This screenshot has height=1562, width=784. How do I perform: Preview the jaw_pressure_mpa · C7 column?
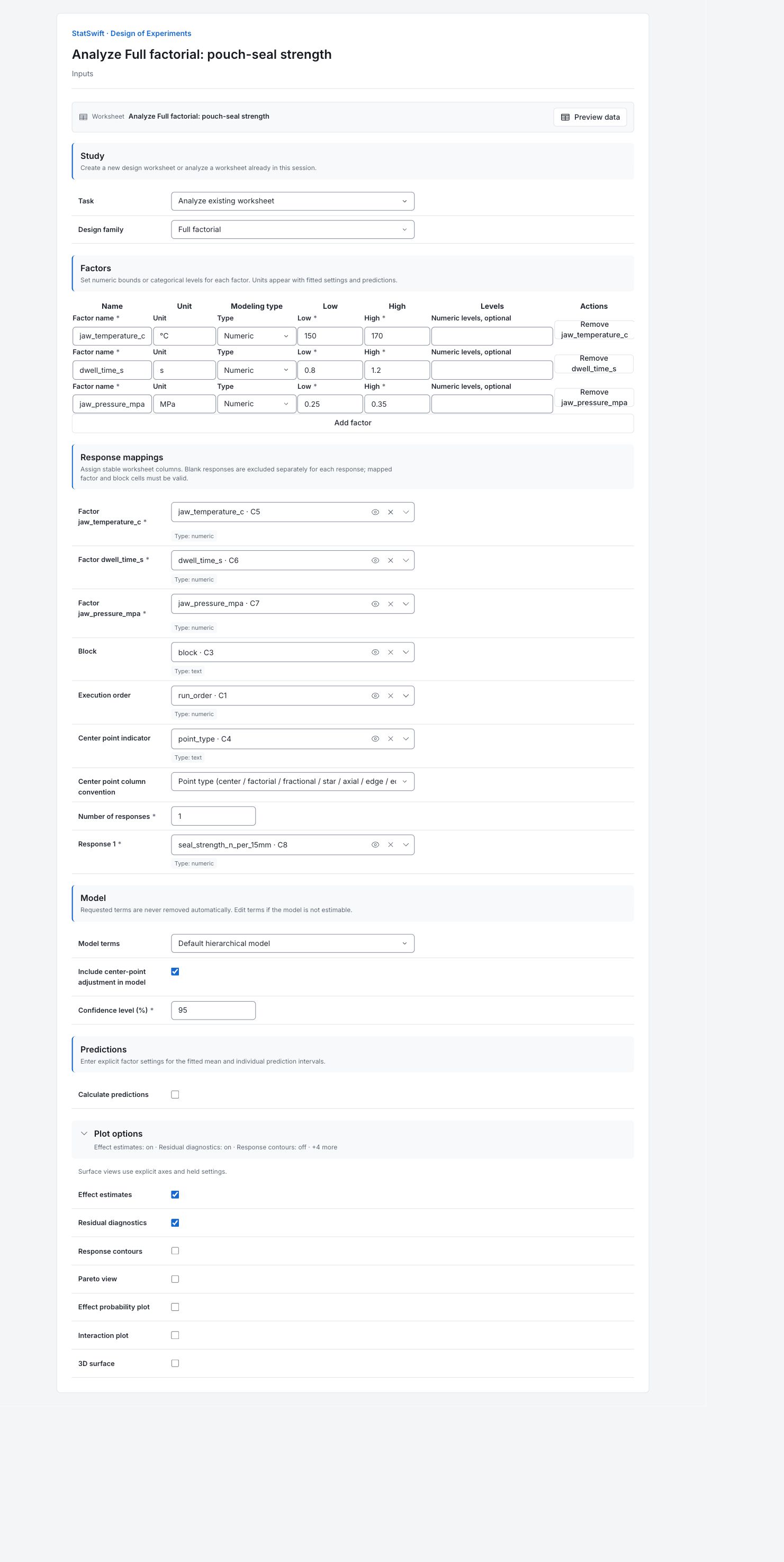pos(375,604)
